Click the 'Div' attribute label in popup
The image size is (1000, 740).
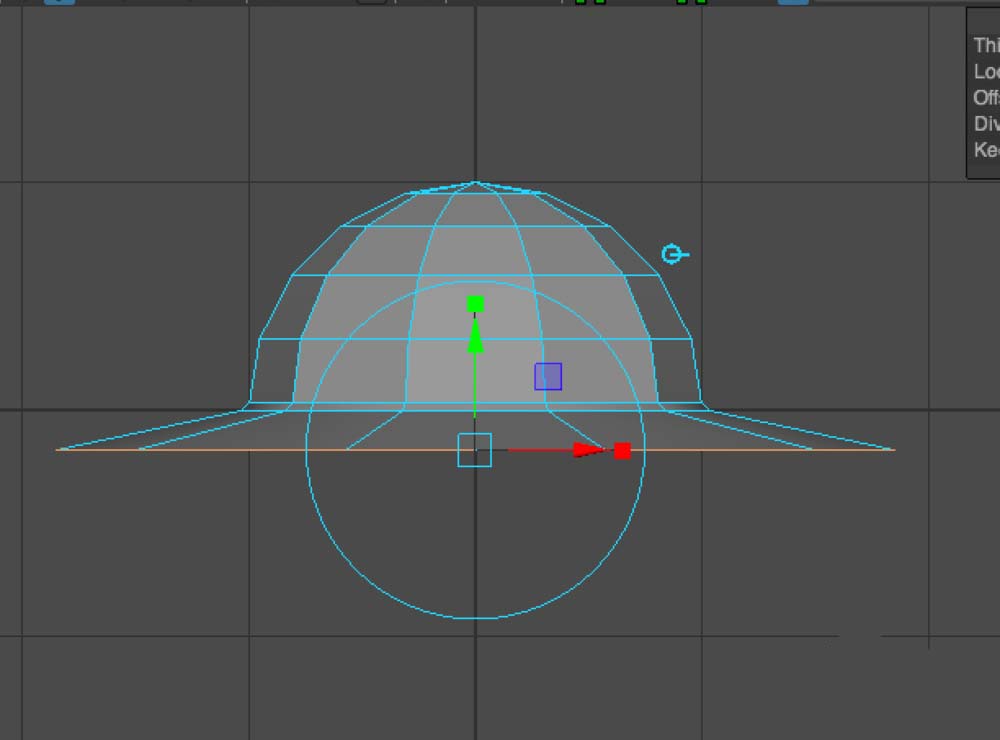pos(986,124)
